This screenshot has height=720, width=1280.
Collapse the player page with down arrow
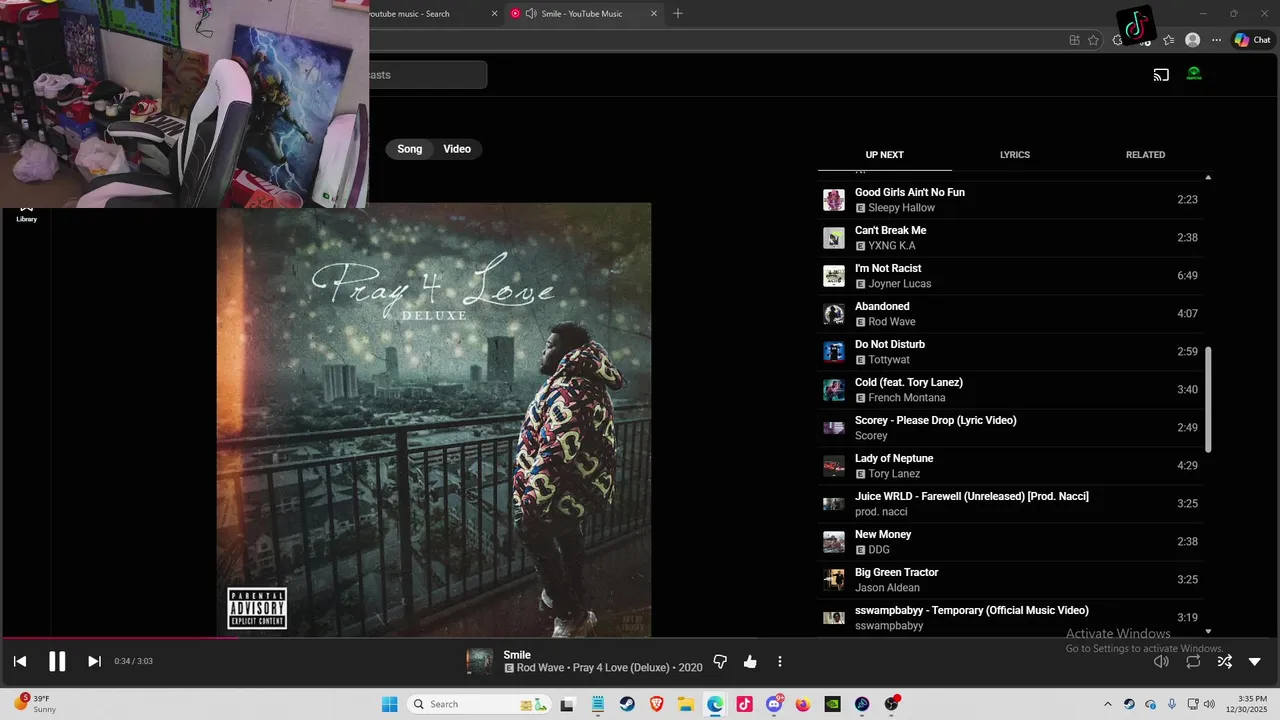click(1255, 661)
